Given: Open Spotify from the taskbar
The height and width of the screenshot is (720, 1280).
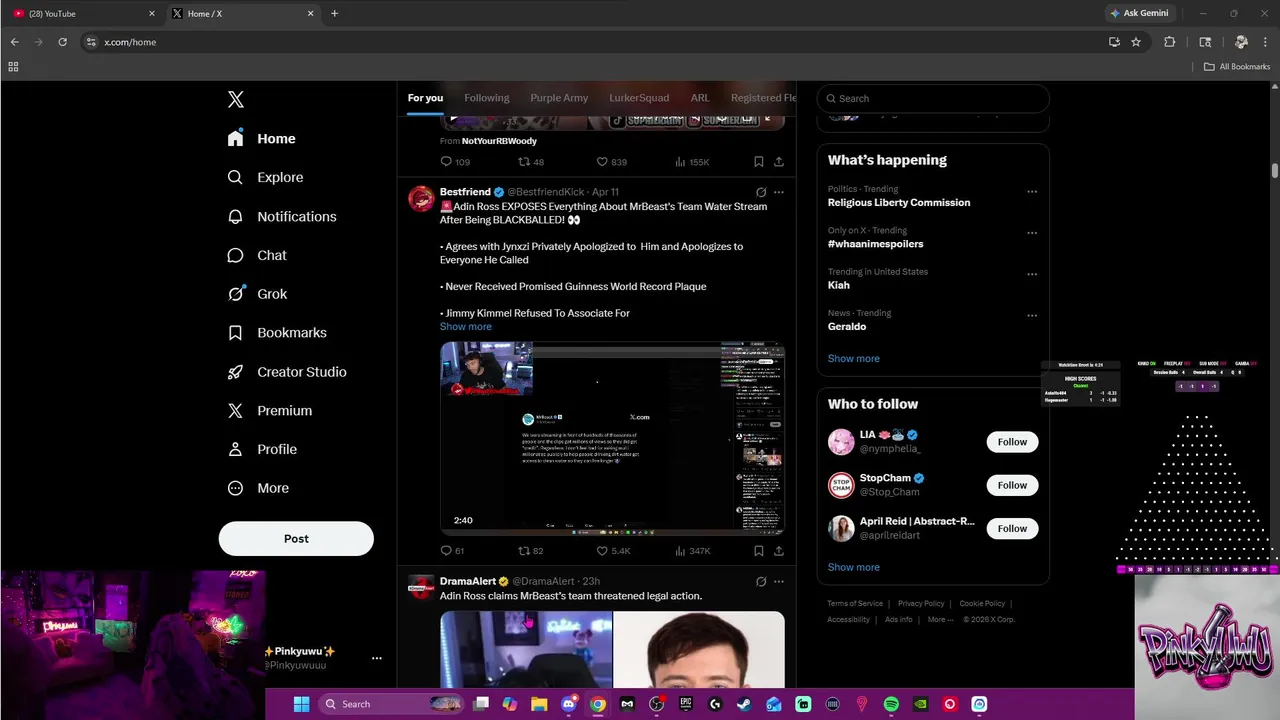Looking at the screenshot, I should coord(891,704).
